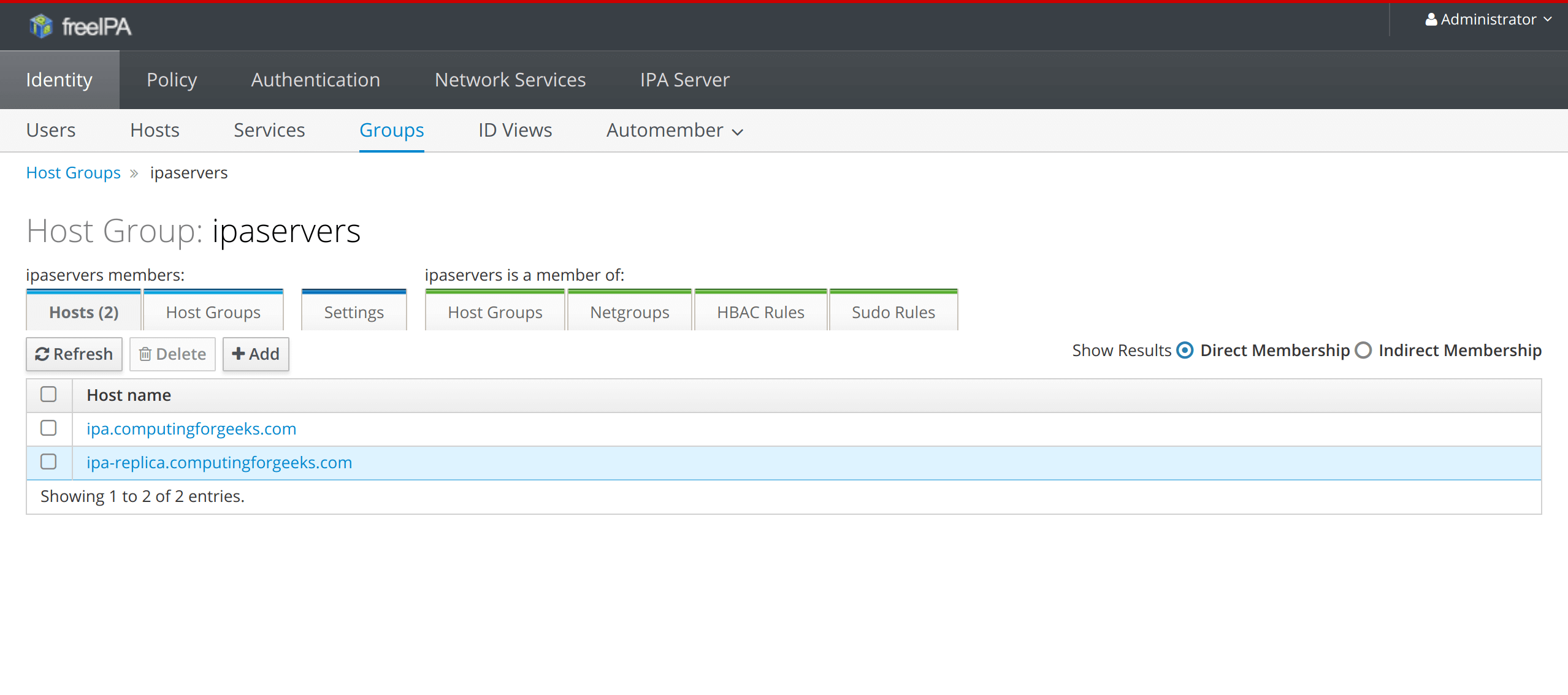Go back to Host Groups breadcrumb
Image resolution: width=1568 pixels, height=695 pixels.
73,173
